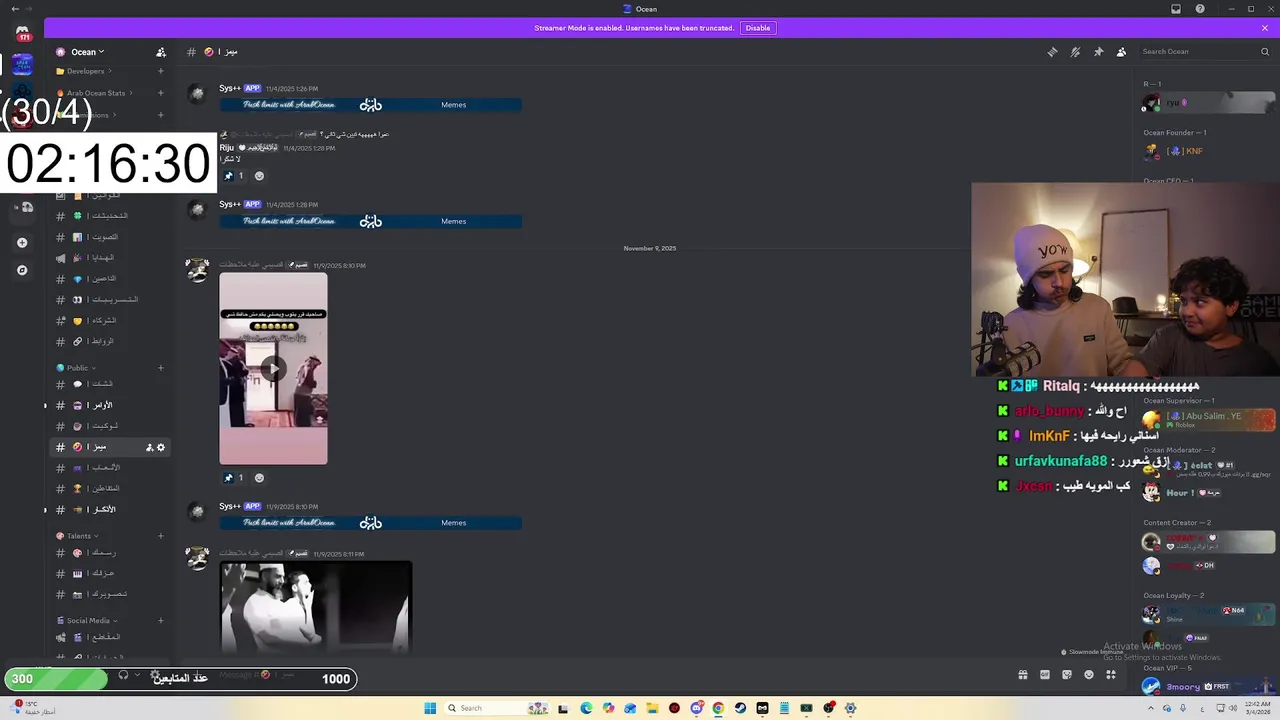The height and width of the screenshot is (720, 1280).
Task: Open the Ocean server dropdown menu
Action: tap(81, 52)
